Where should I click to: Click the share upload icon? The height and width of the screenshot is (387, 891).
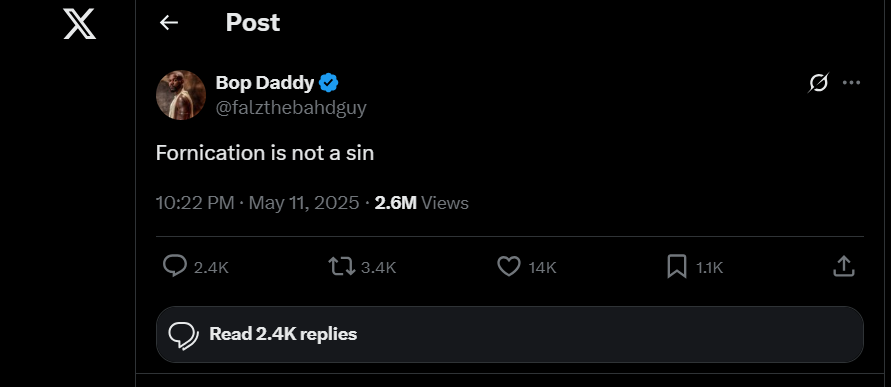coord(844,266)
